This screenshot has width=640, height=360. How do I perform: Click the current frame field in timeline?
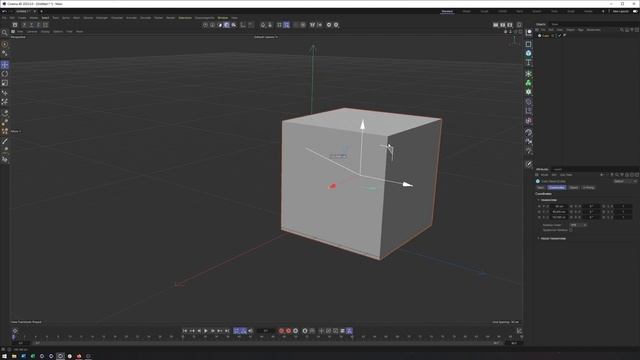[x=266, y=331]
